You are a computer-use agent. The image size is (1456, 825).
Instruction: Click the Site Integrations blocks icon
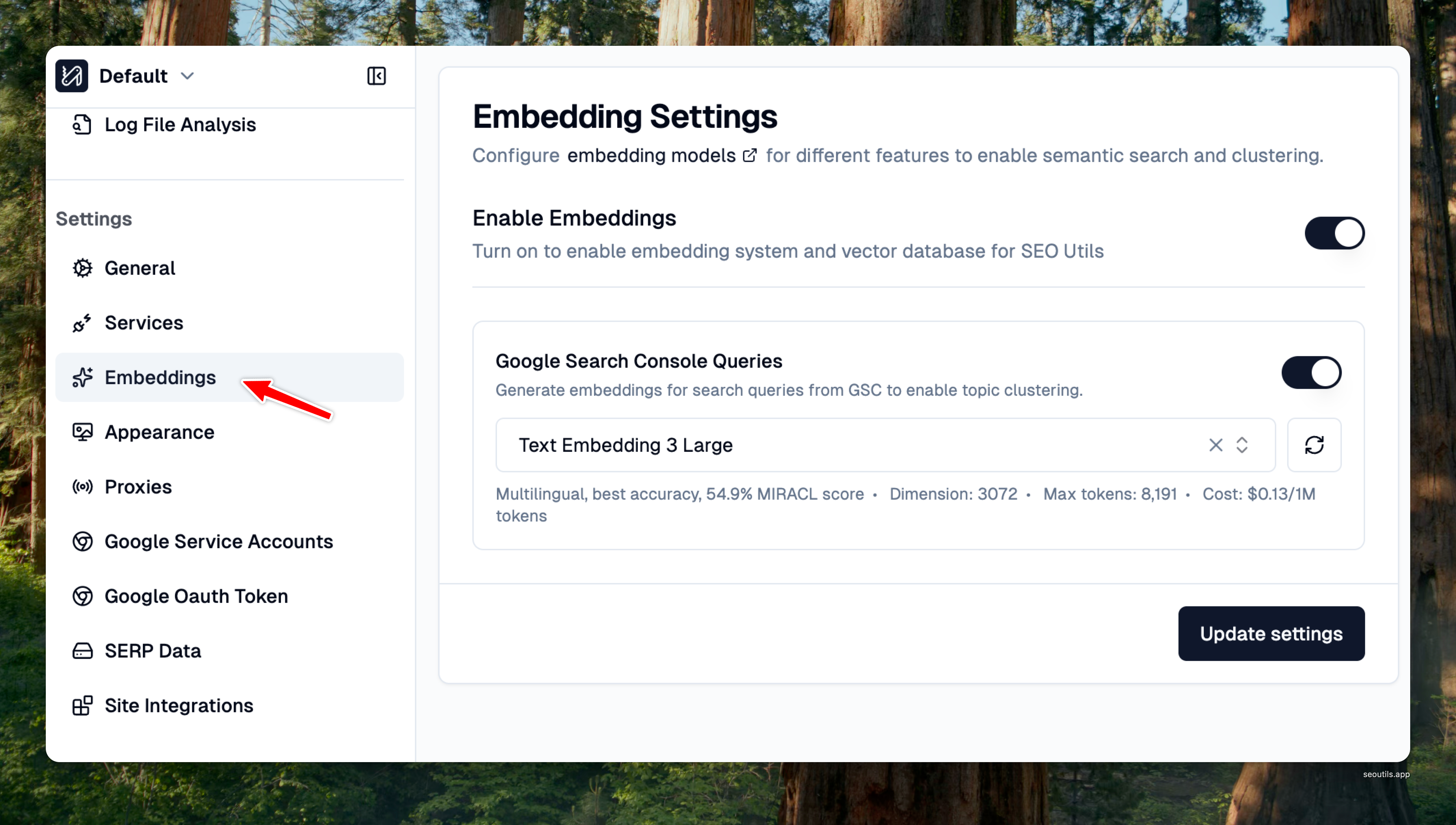(x=82, y=705)
